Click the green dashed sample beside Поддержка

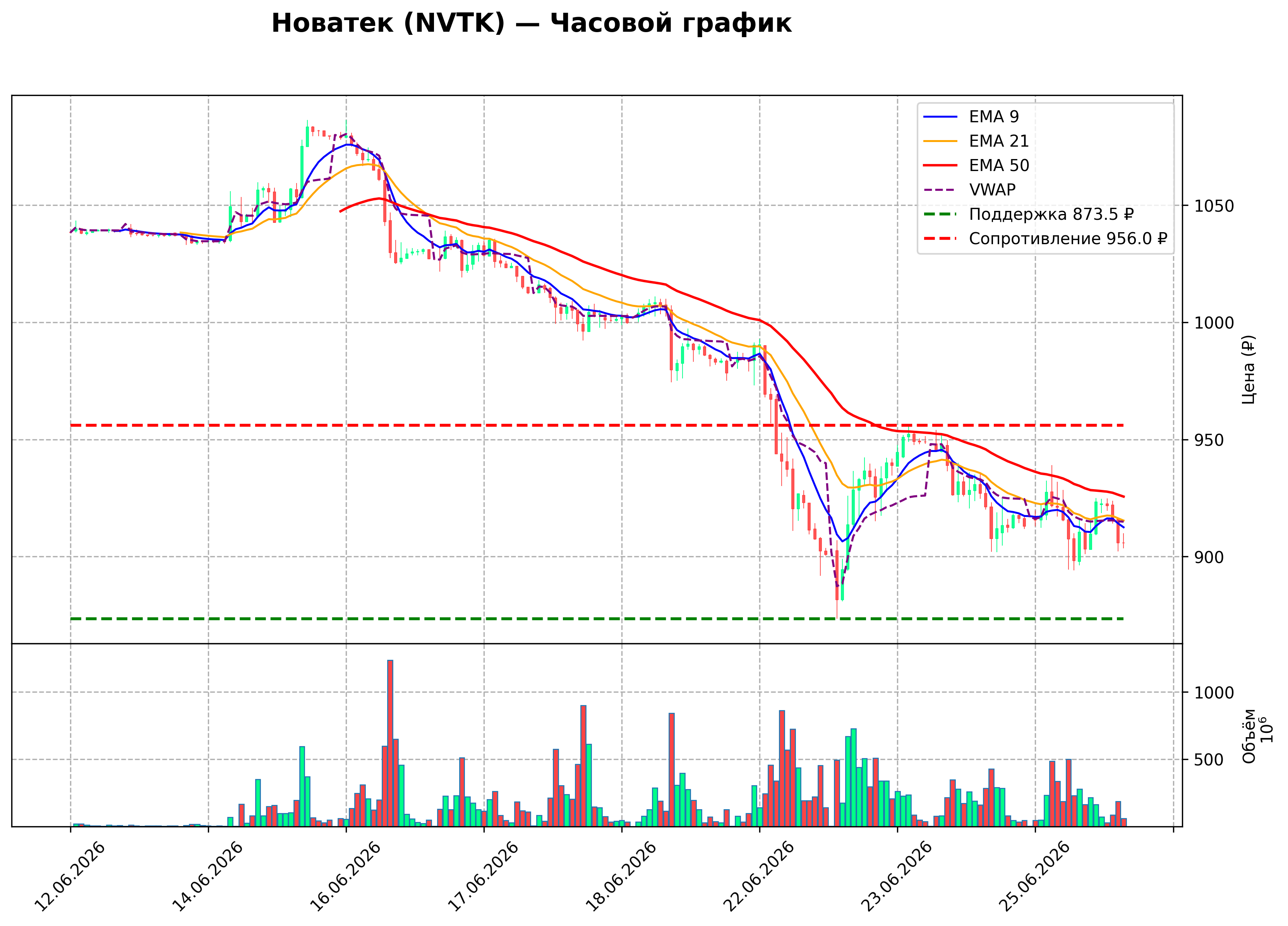(940, 215)
